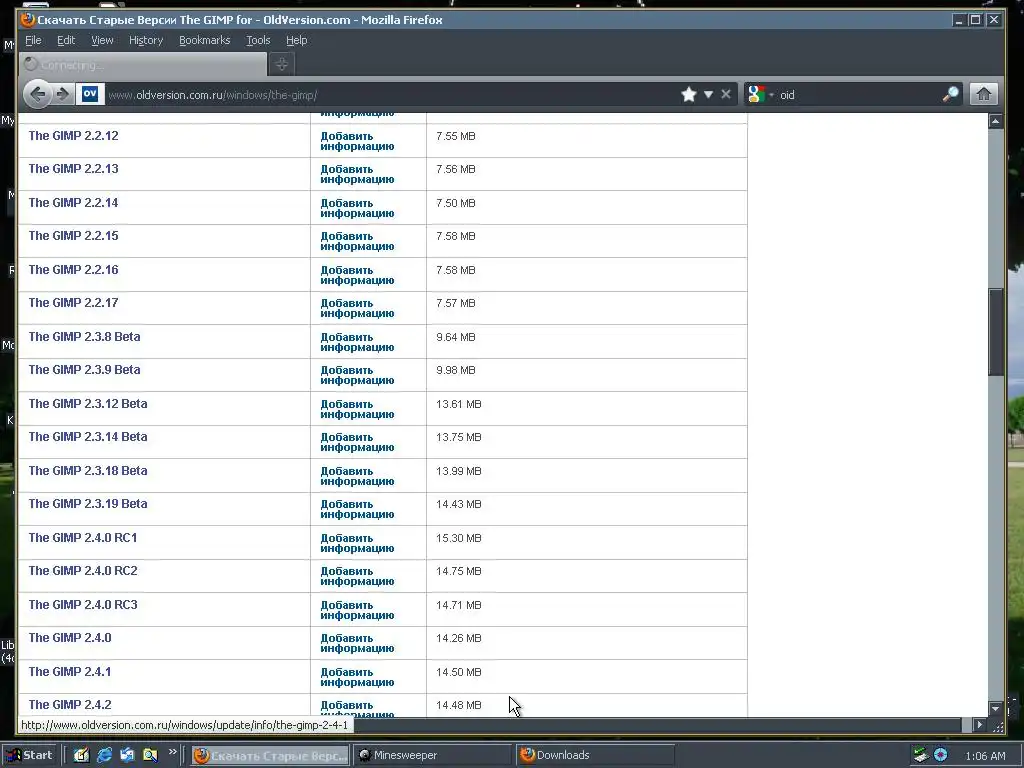This screenshot has width=1024, height=768.
Task: Open the History menu
Action: [146, 40]
